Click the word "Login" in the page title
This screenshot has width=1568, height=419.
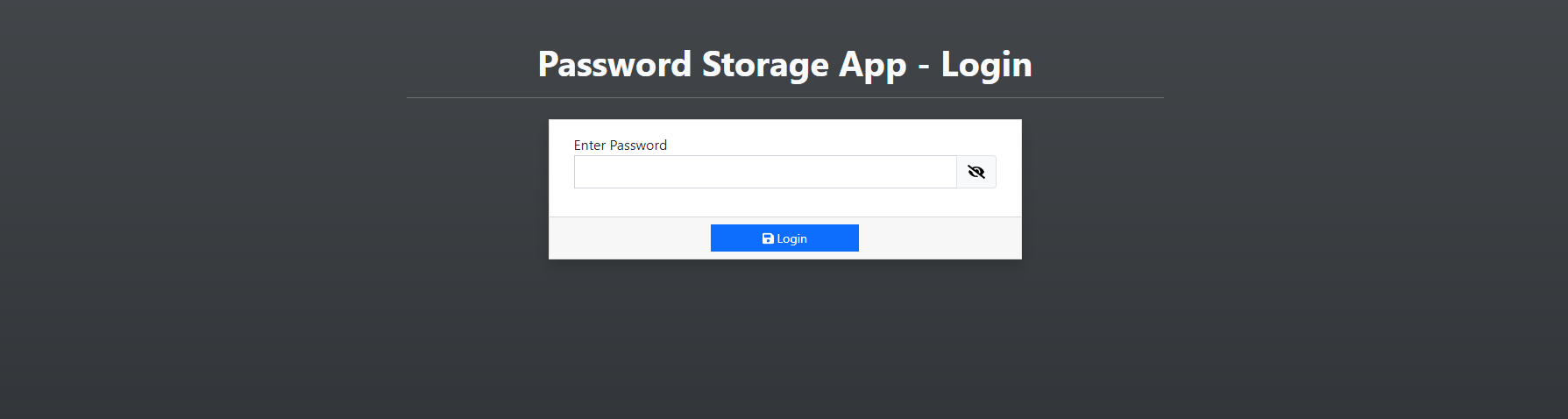click(x=987, y=65)
